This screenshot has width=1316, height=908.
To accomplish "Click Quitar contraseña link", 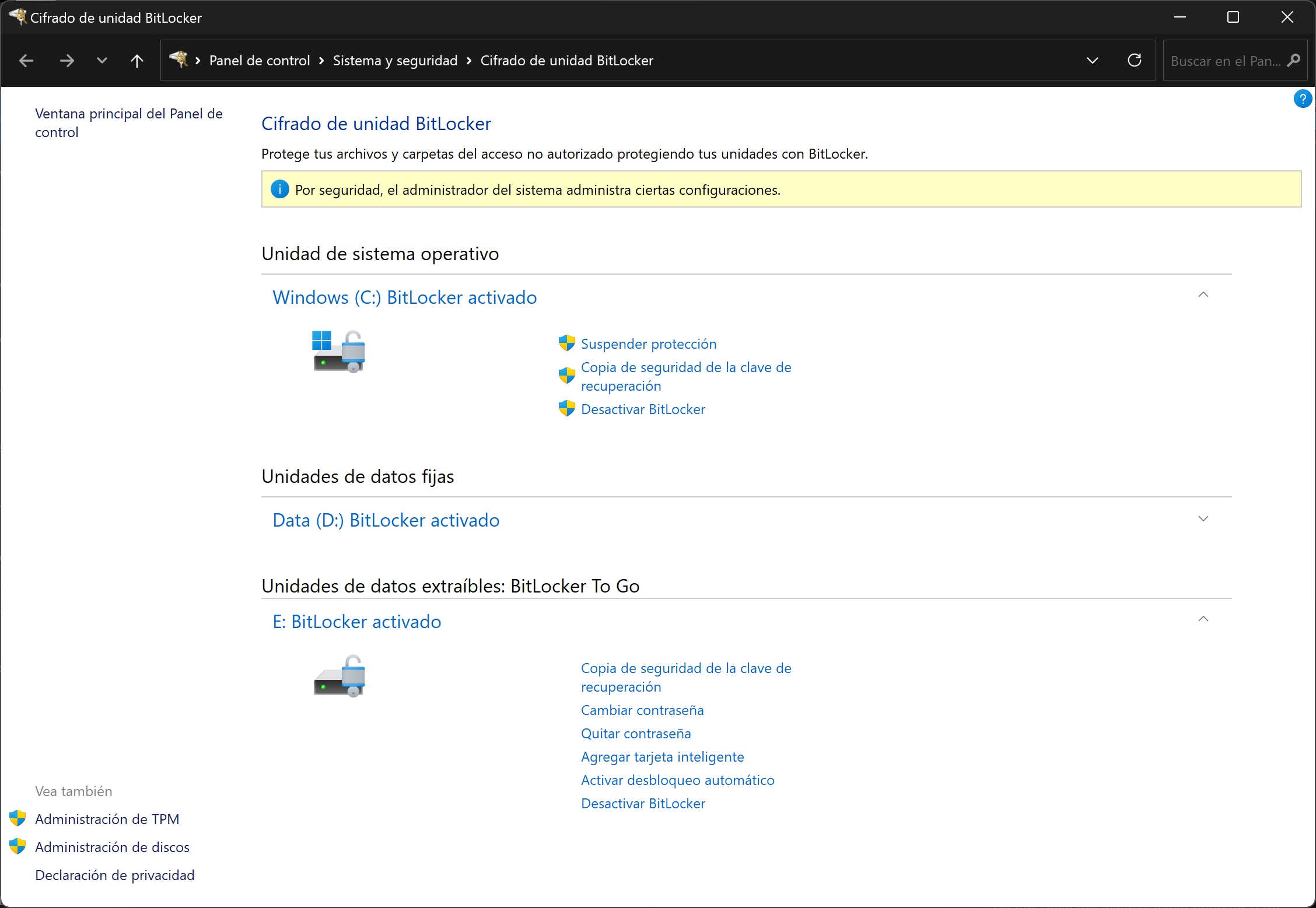I will click(x=636, y=734).
